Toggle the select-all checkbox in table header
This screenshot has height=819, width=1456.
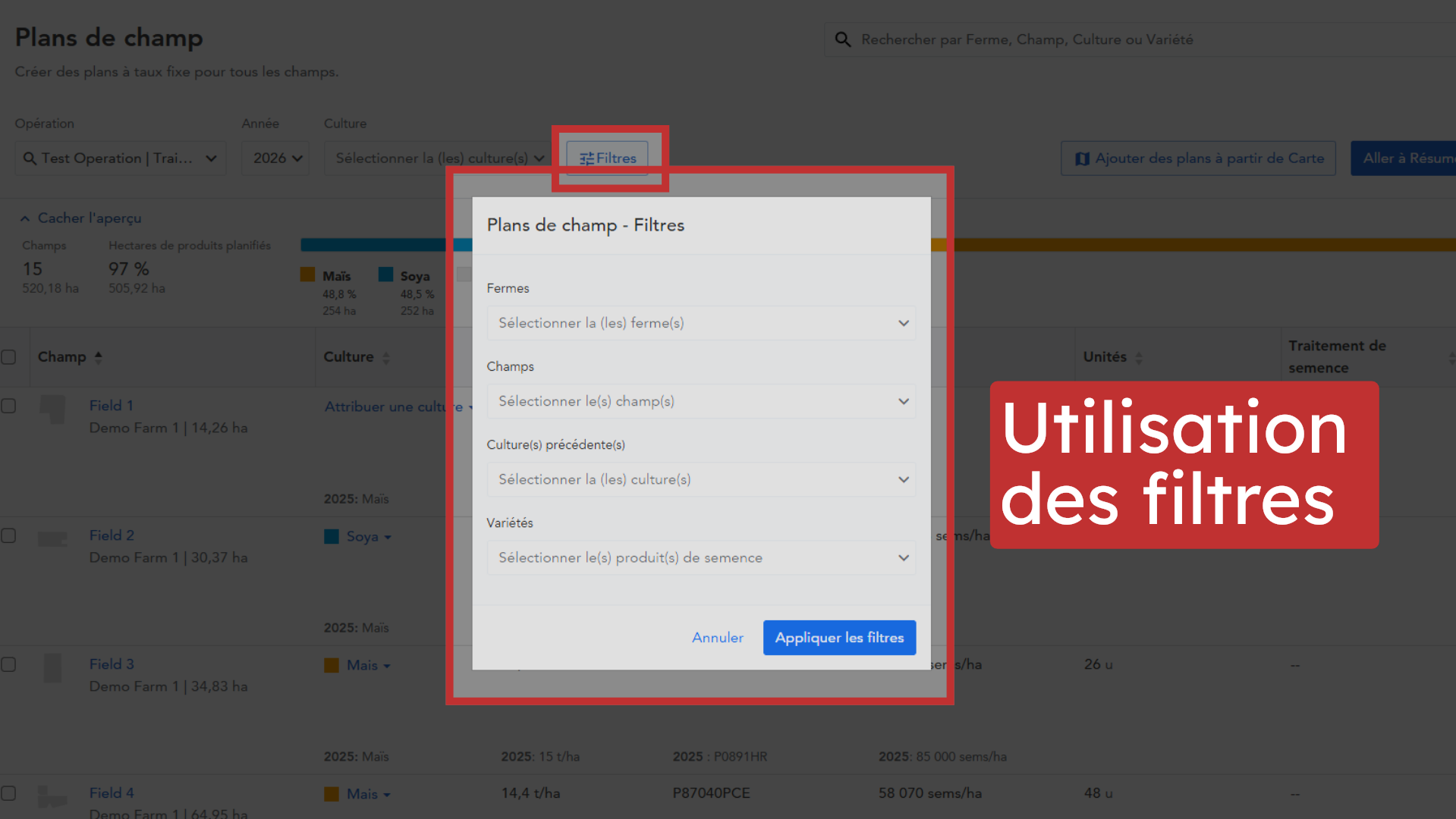point(8,357)
